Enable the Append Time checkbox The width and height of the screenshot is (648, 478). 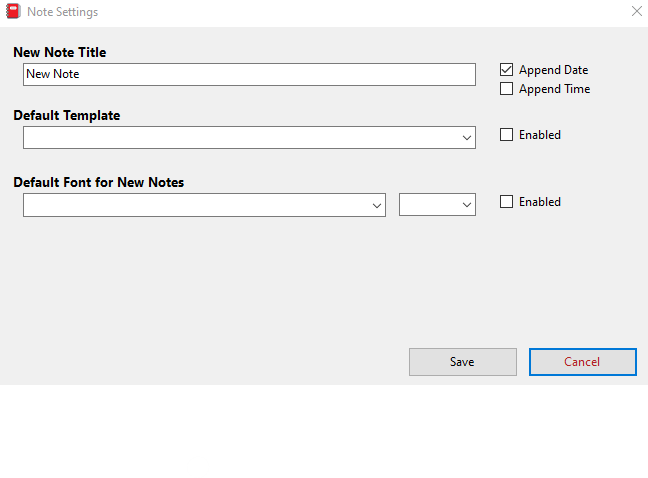[x=507, y=89]
